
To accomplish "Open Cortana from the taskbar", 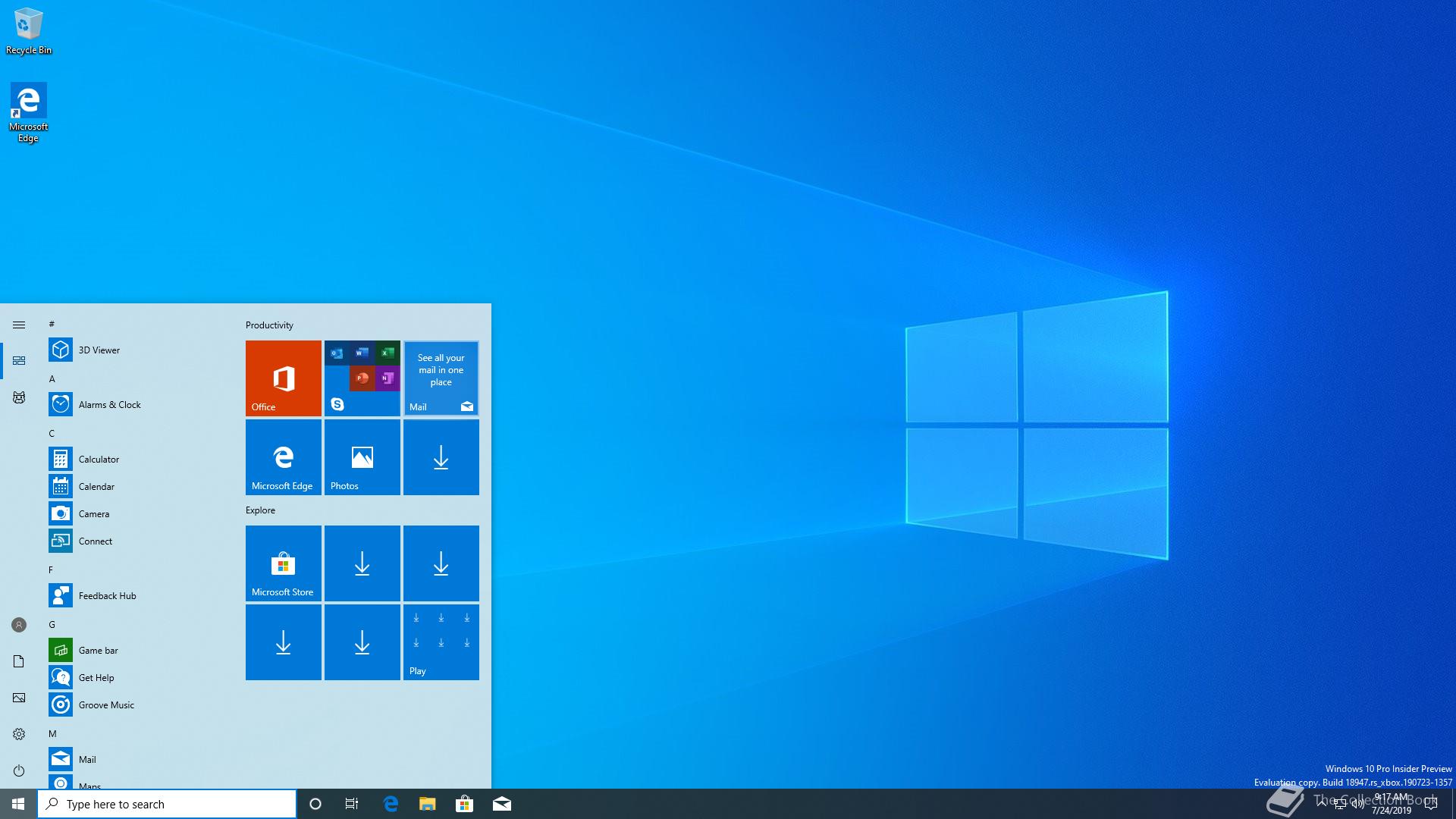I will point(315,804).
